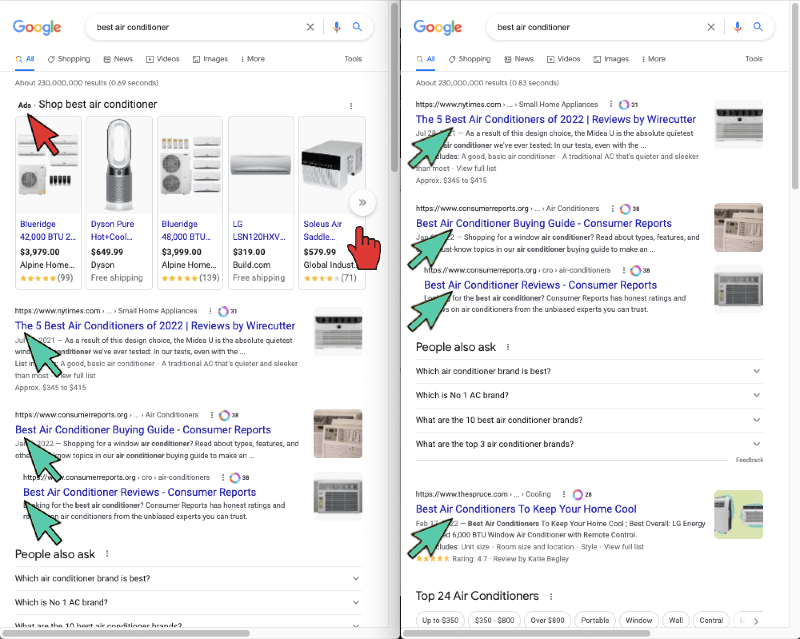Switch to Images tab in right window

[x=611, y=59]
